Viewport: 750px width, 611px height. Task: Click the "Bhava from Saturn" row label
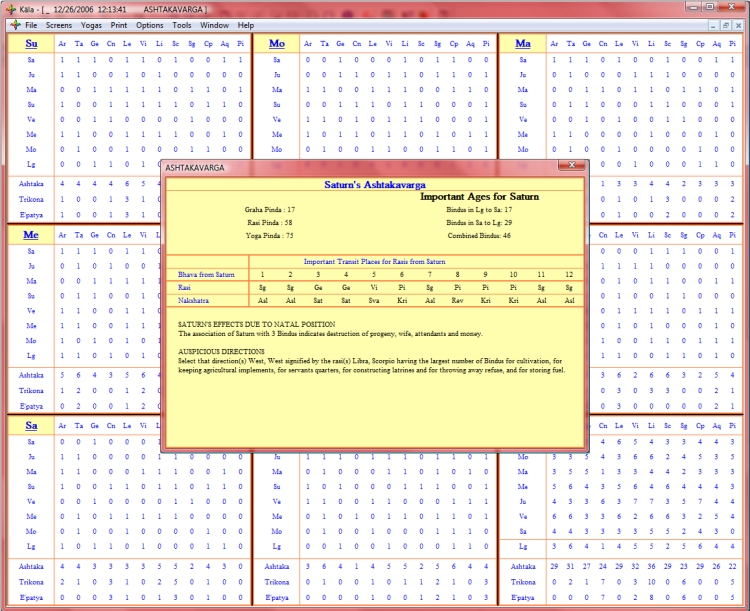coord(206,275)
